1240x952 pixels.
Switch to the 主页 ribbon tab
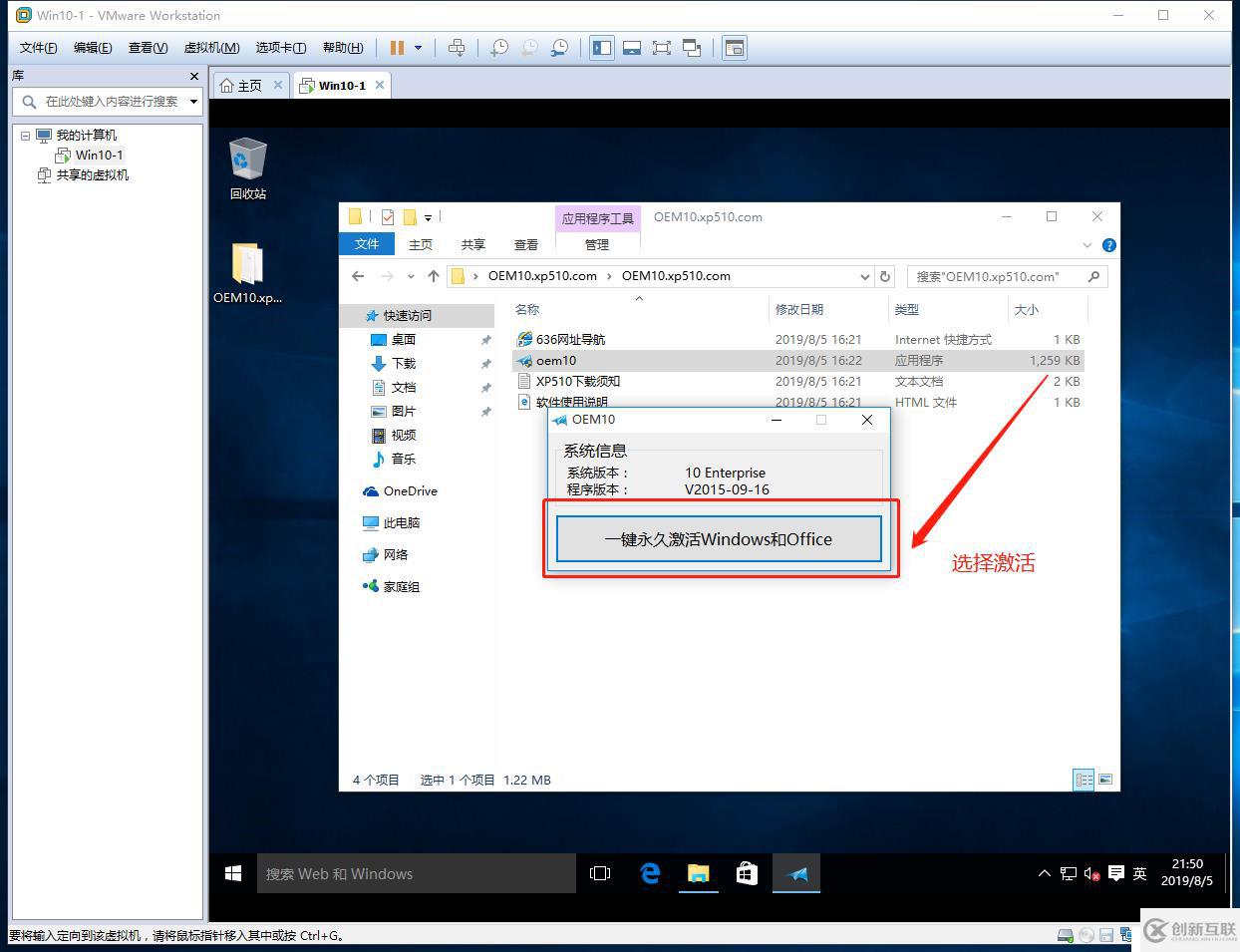pyautogui.click(x=420, y=243)
